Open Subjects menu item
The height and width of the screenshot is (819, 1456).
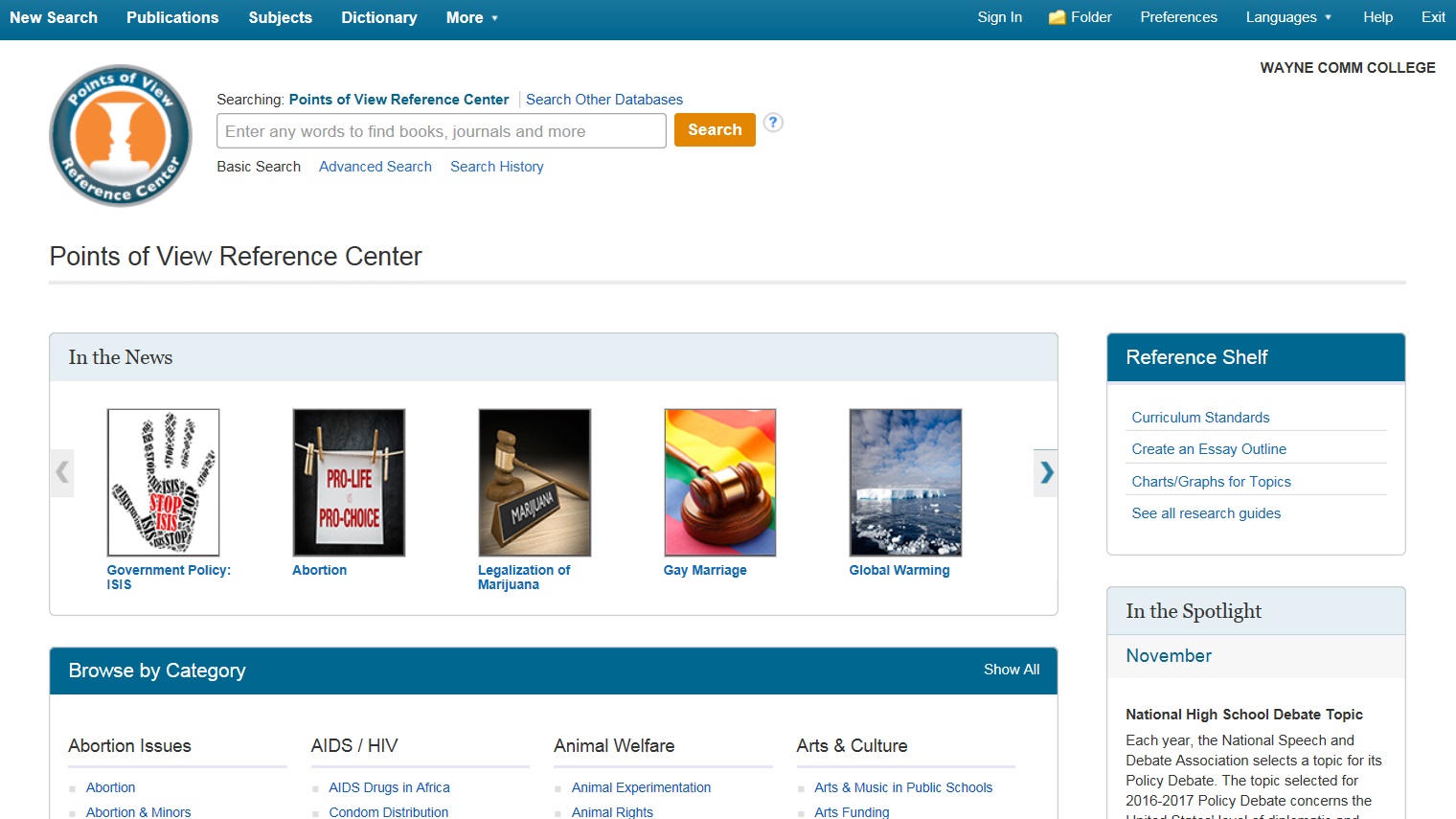pos(281,17)
